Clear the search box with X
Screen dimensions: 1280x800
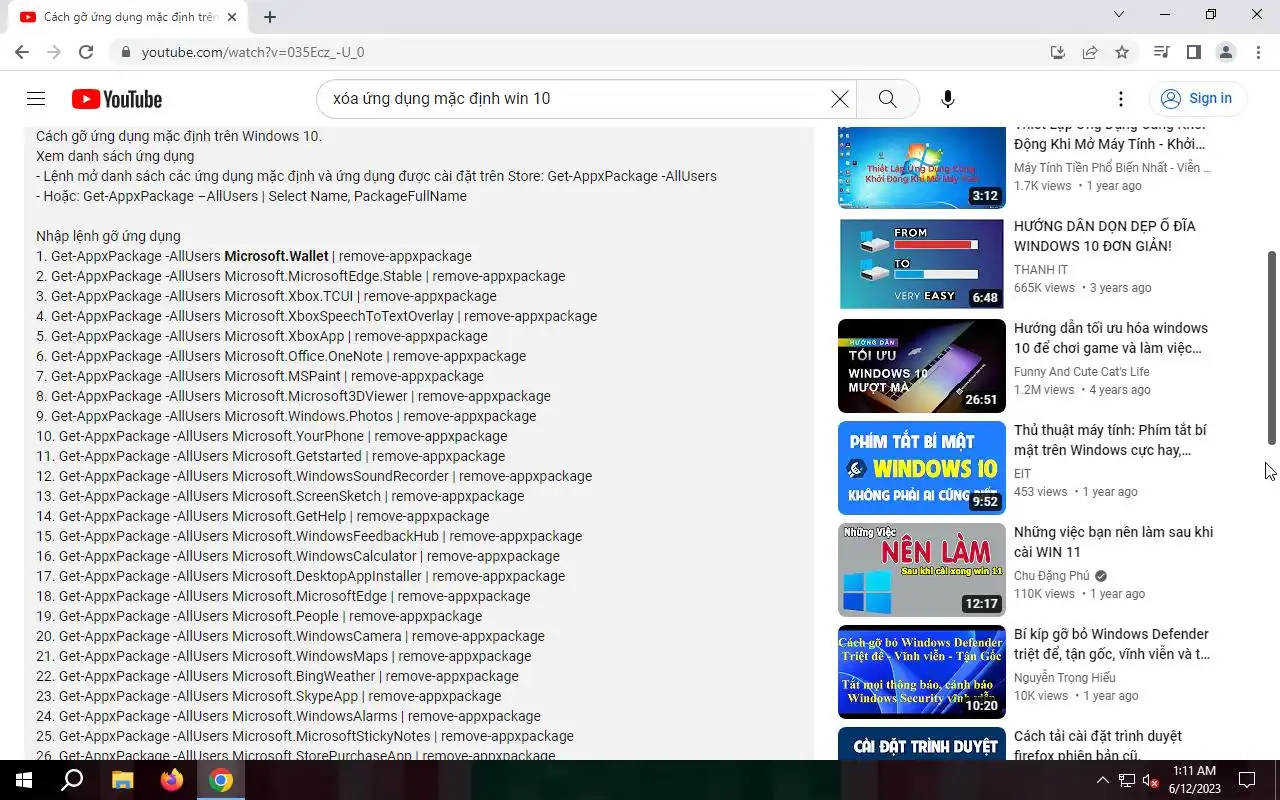coord(840,98)
